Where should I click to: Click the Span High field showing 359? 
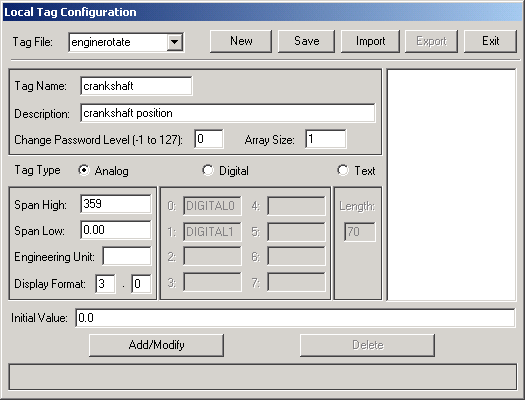coord(116,204)
